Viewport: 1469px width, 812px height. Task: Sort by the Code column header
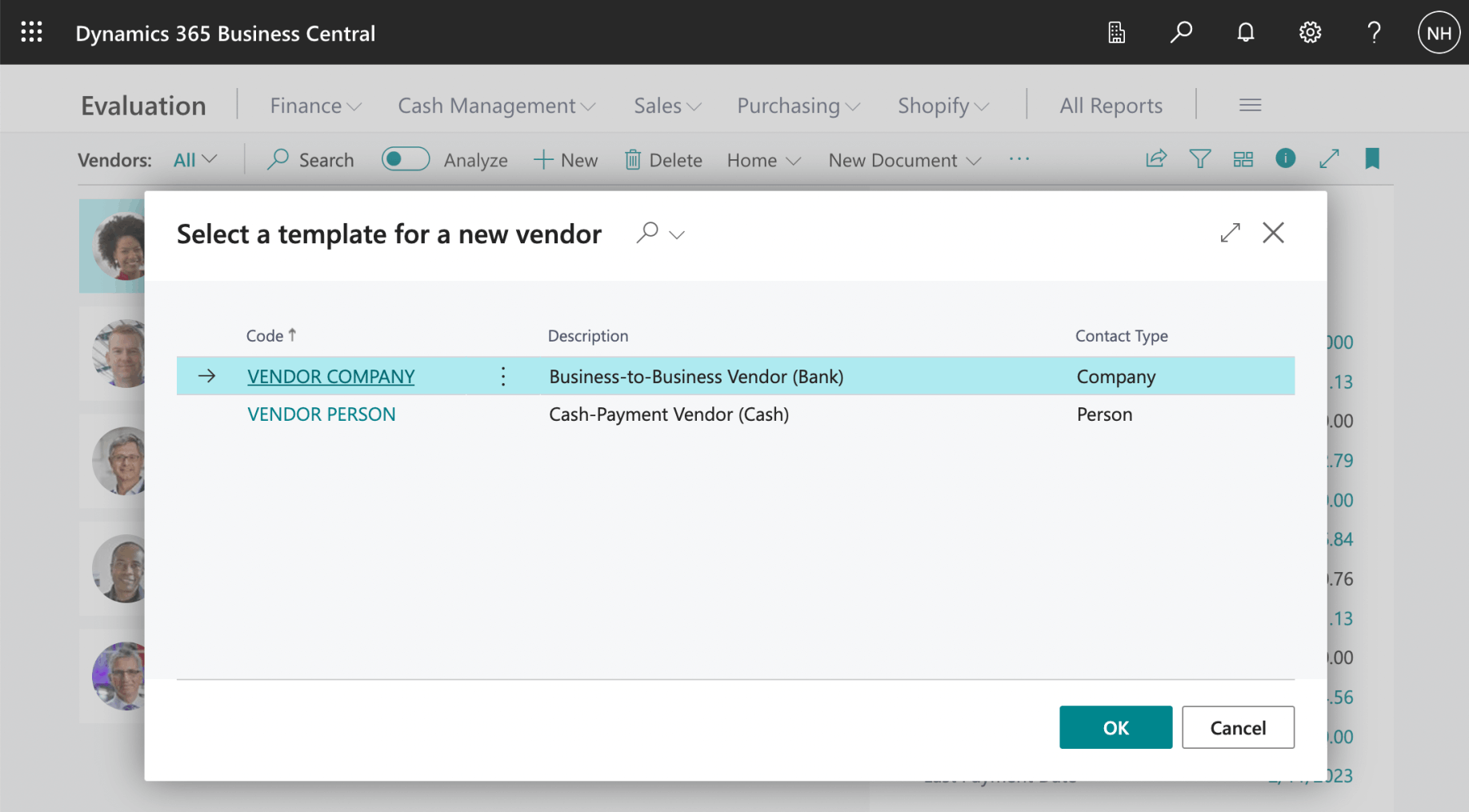(x=266, y=336)
